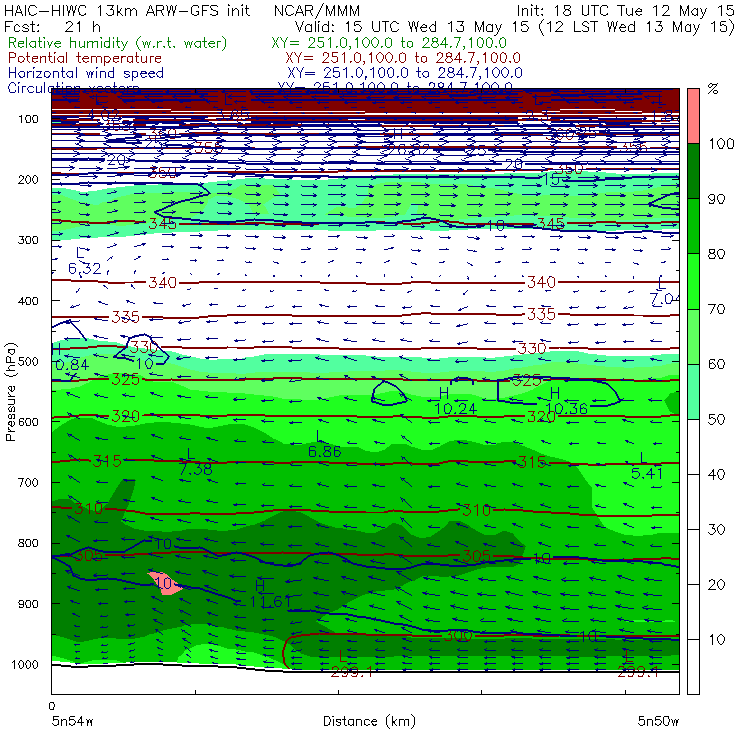Click 'Init: 18 UTC Tue 12 May 15'
Image resolution: width=740 pixels, height=740 pixels.
tap(625, 11)
